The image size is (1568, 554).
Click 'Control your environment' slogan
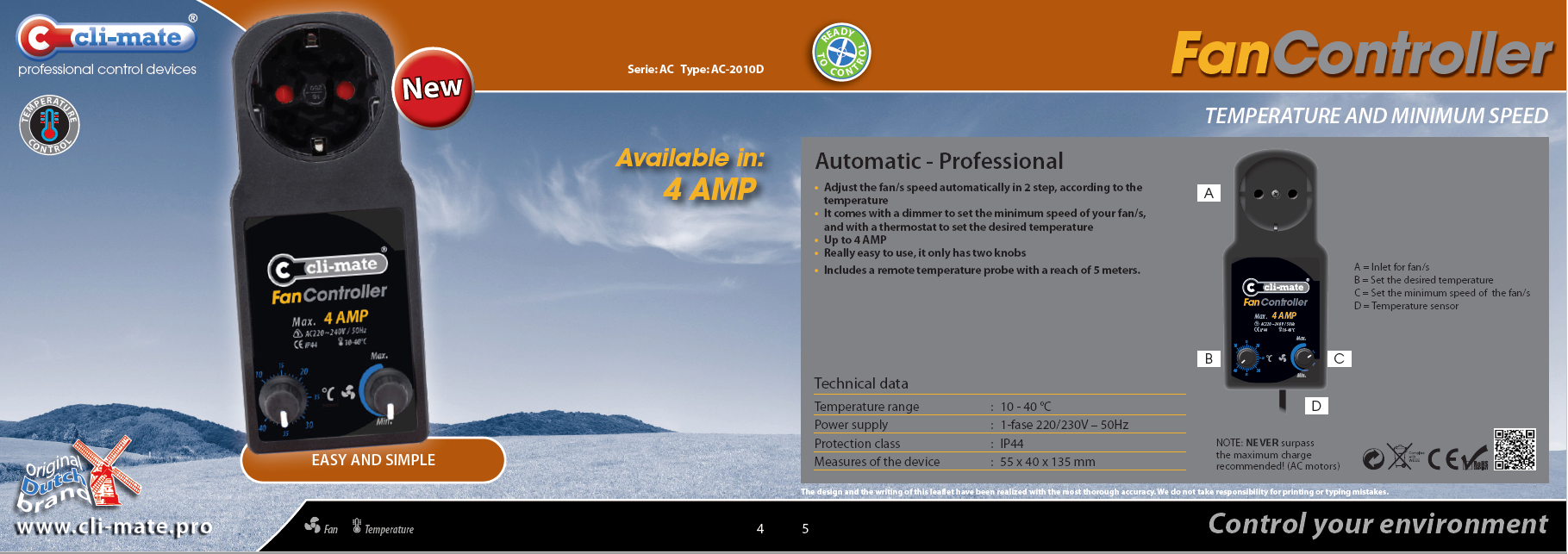coord(1377,524)
